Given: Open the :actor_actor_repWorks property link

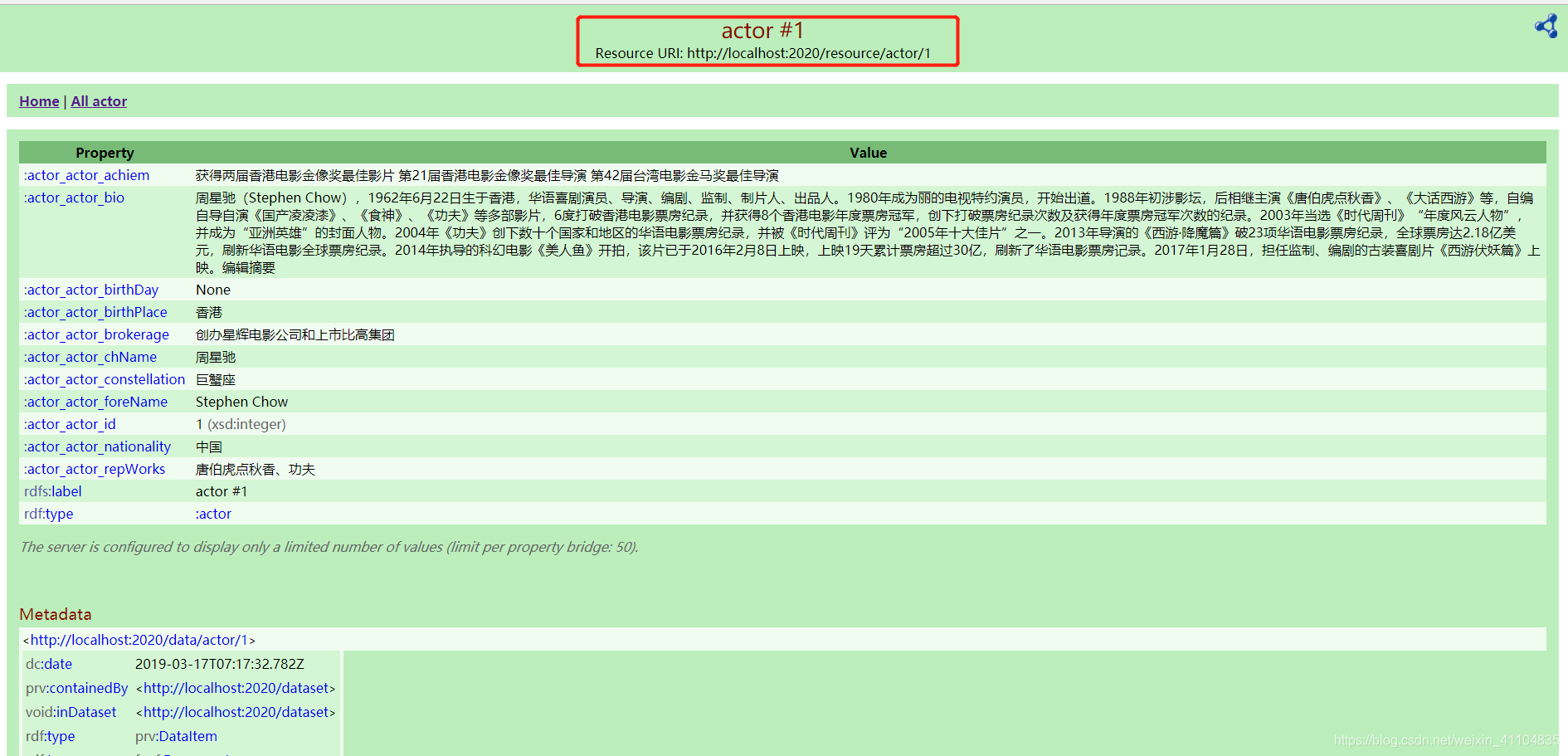Looking at the screenshot, I should (x=95, y=469).
